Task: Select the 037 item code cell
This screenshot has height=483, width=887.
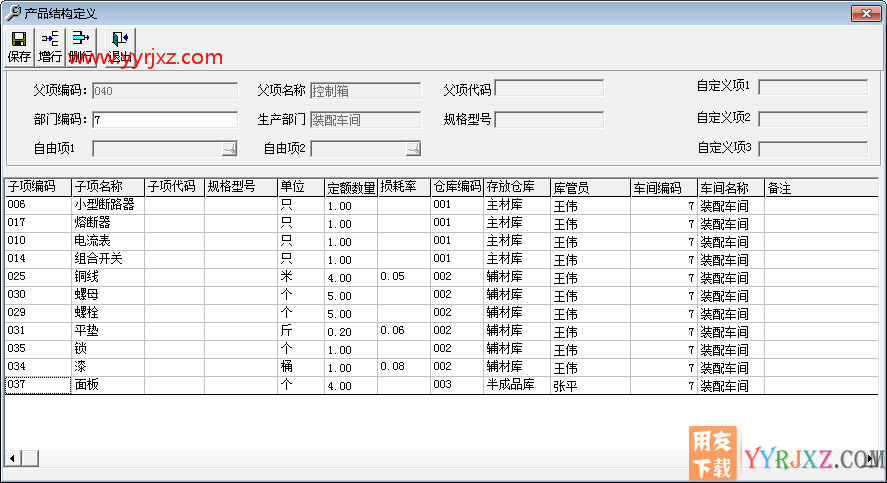Action: tap(37, 385)
